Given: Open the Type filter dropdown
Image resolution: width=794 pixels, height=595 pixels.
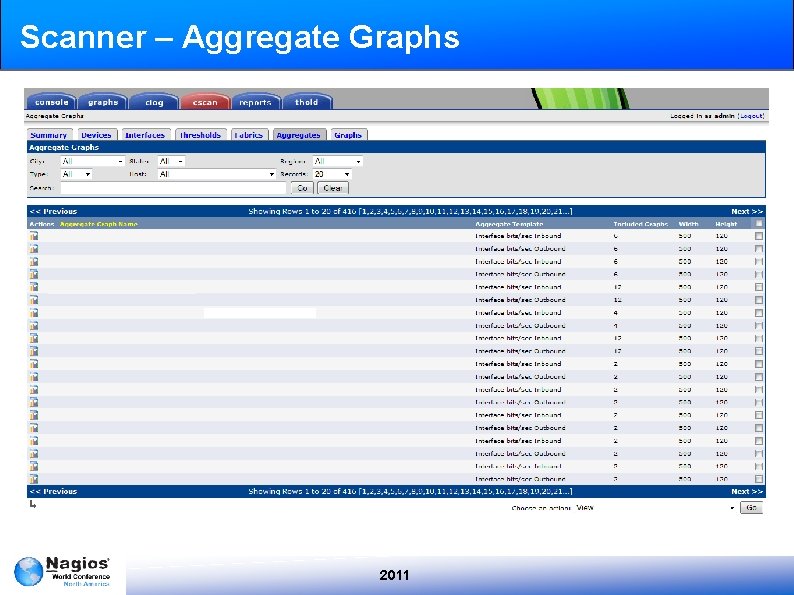Looking at the screenshot, I should tap(76, 174).
